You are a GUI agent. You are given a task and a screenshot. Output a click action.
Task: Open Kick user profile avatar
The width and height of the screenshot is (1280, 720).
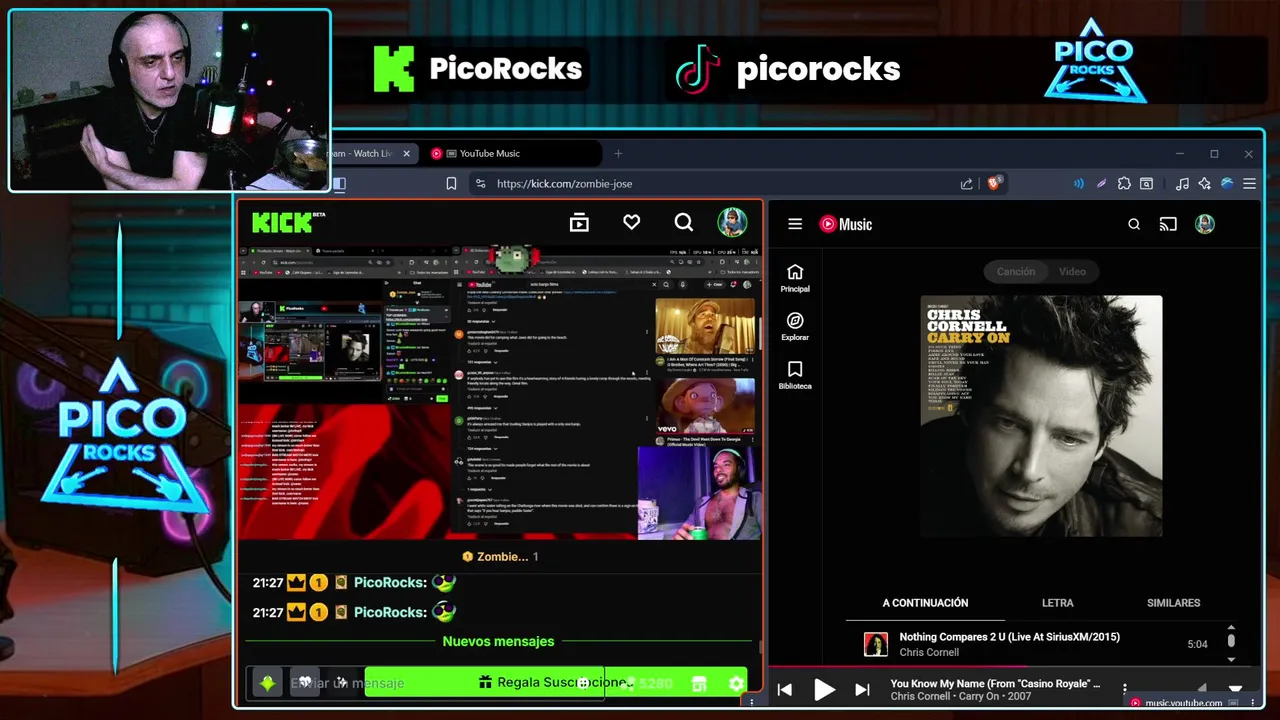point(732,222)
